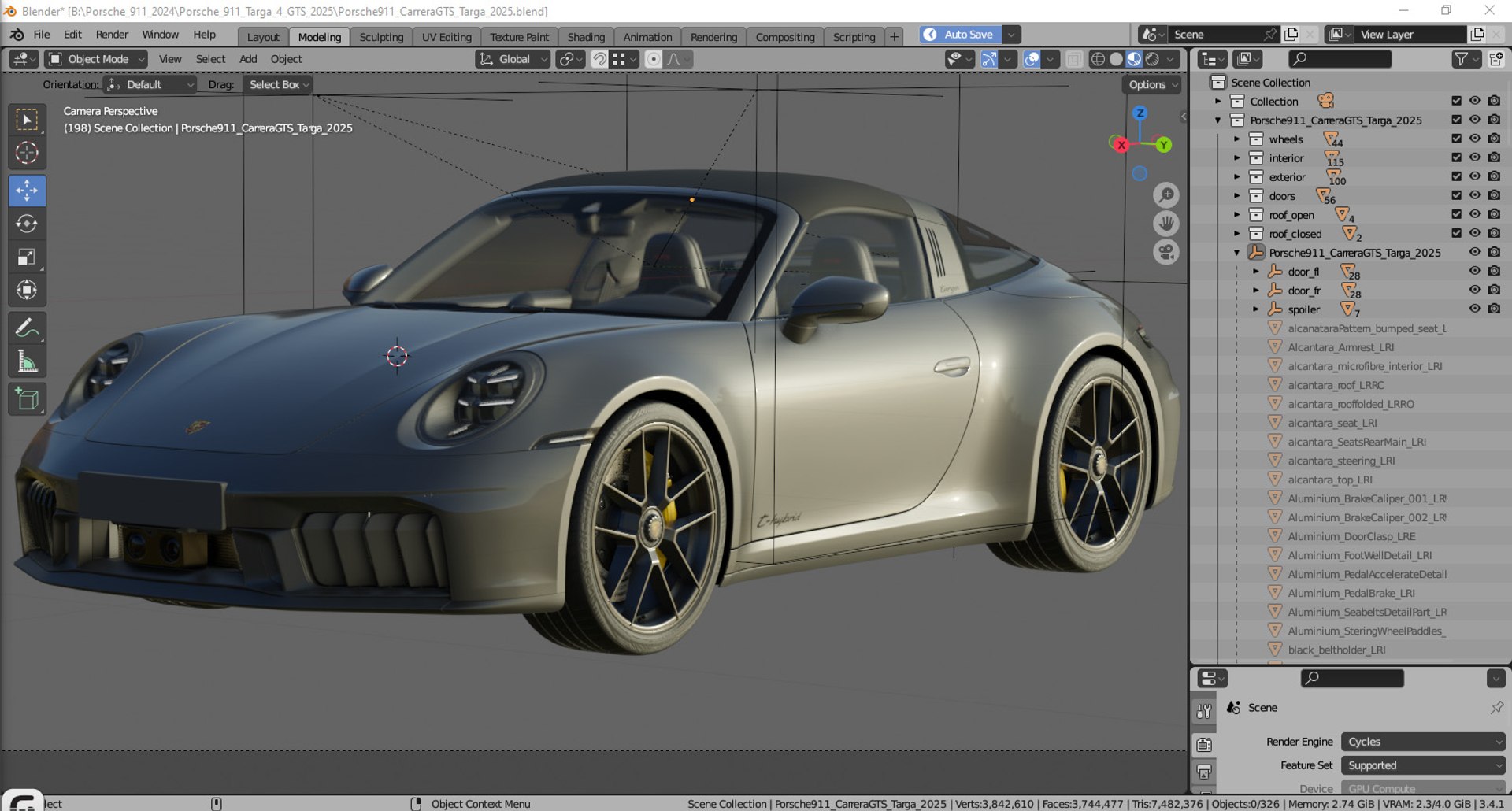Screen dimensions: 1512x811
Task: Disable spoiler in renders camera icon
Action: point(1494,309)
